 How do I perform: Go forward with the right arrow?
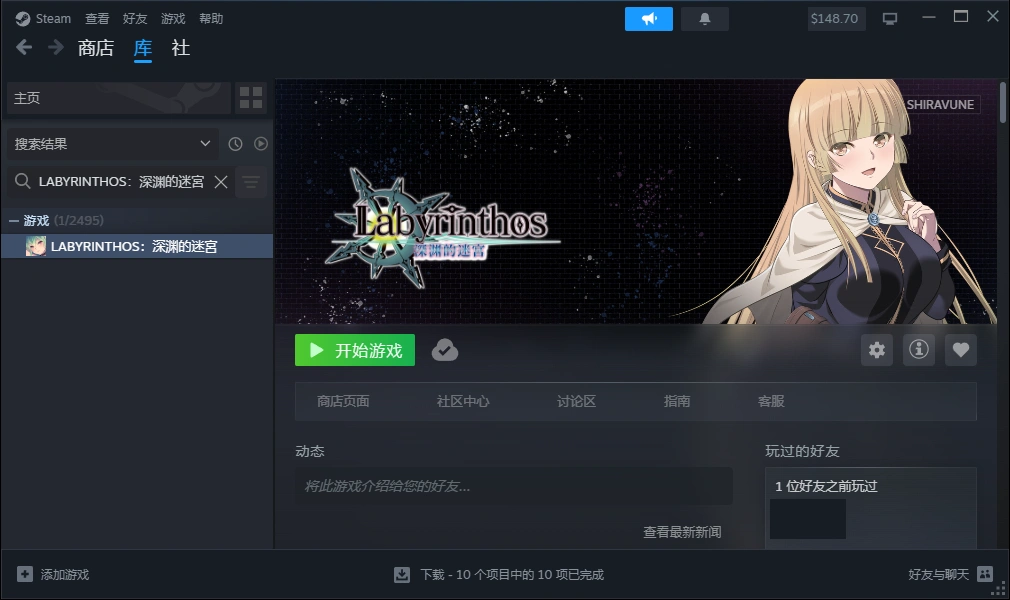(x=55, y=47)
